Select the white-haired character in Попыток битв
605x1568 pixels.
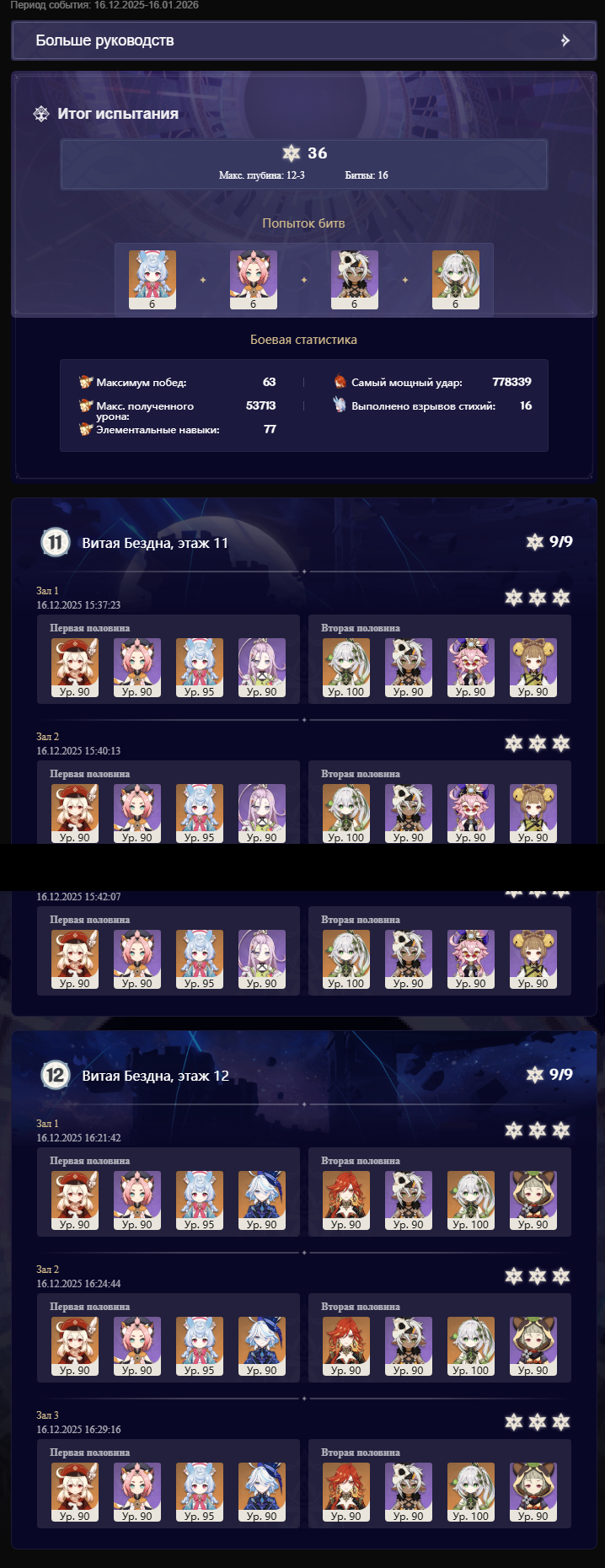(456, 280)
